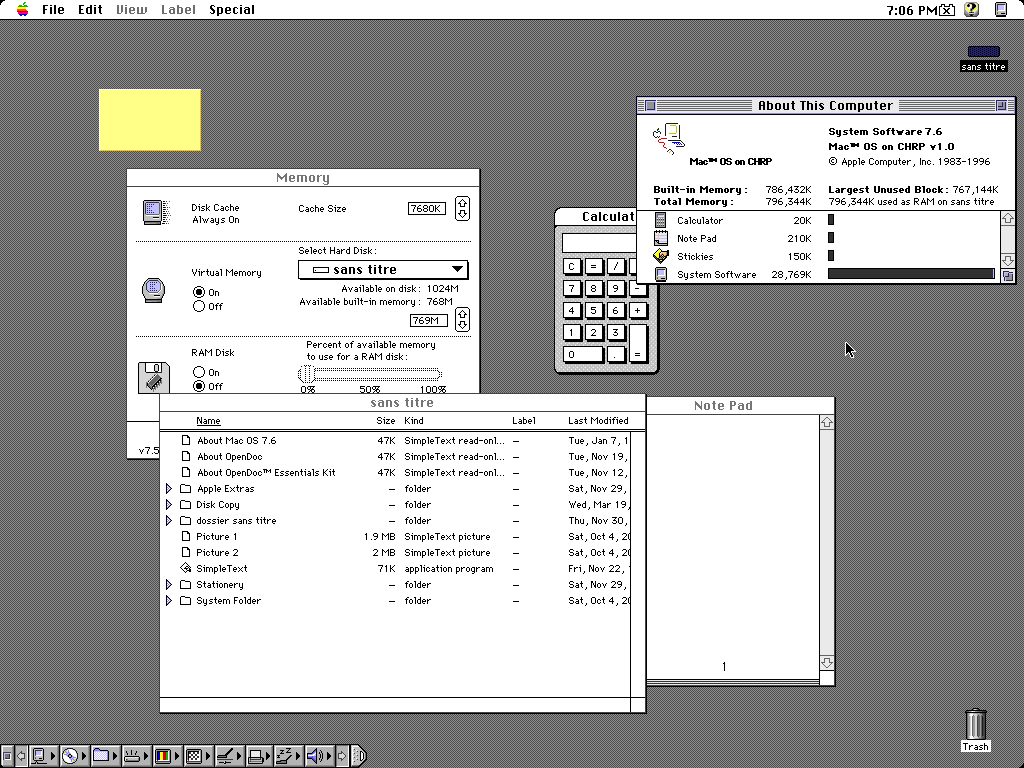Click the RAM disk percent slider handle
This screenshot has height=768, width=1024.
pos(308,374)
